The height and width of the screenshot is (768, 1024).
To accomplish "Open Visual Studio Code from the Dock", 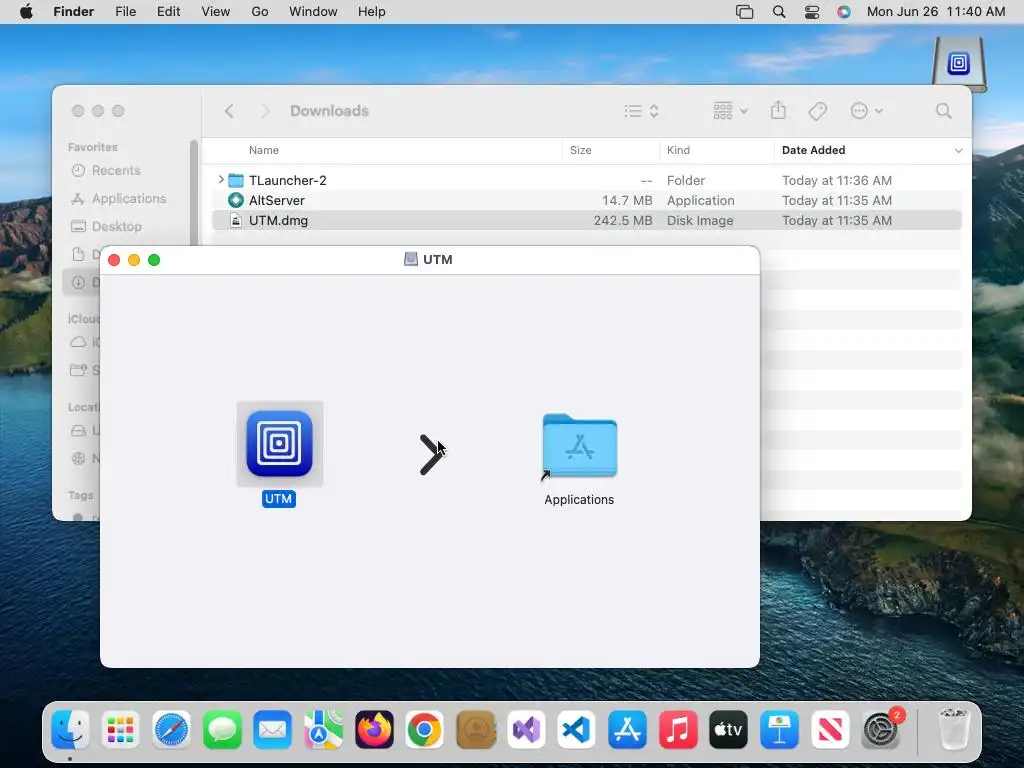I will [x=577, y=729].
